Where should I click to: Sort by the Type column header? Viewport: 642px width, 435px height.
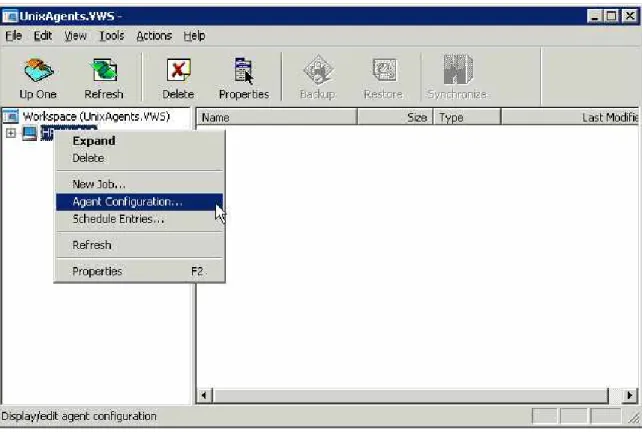tap(467, 118)
